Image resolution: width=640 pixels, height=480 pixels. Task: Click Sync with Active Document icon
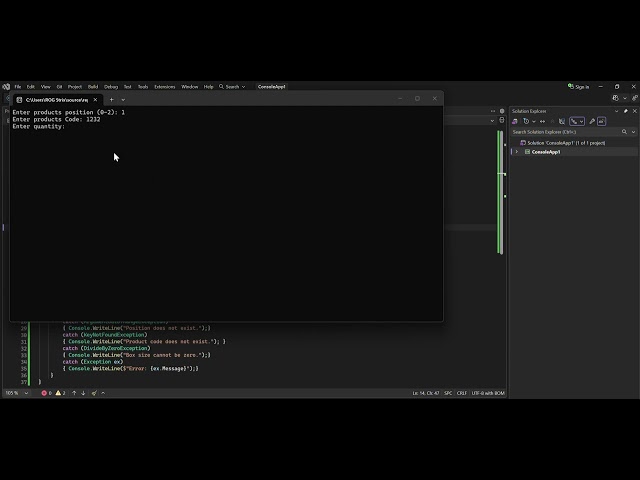click(542, 121)
